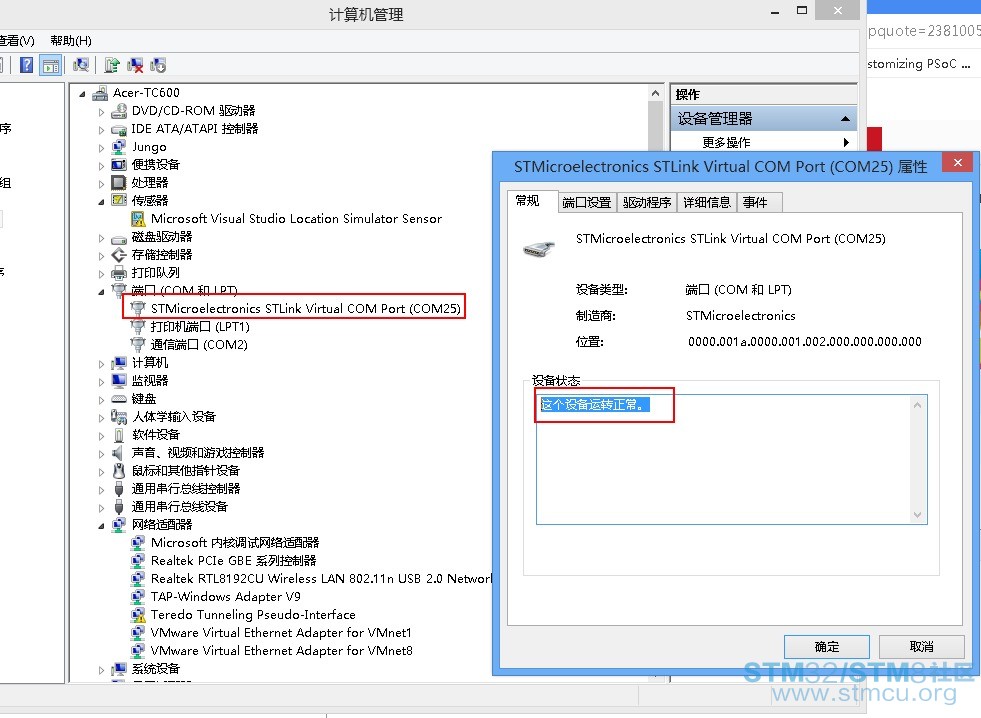Toggle the show/hide action pane toolbar icon
This screenshot has width=981, height=718.
51,65
